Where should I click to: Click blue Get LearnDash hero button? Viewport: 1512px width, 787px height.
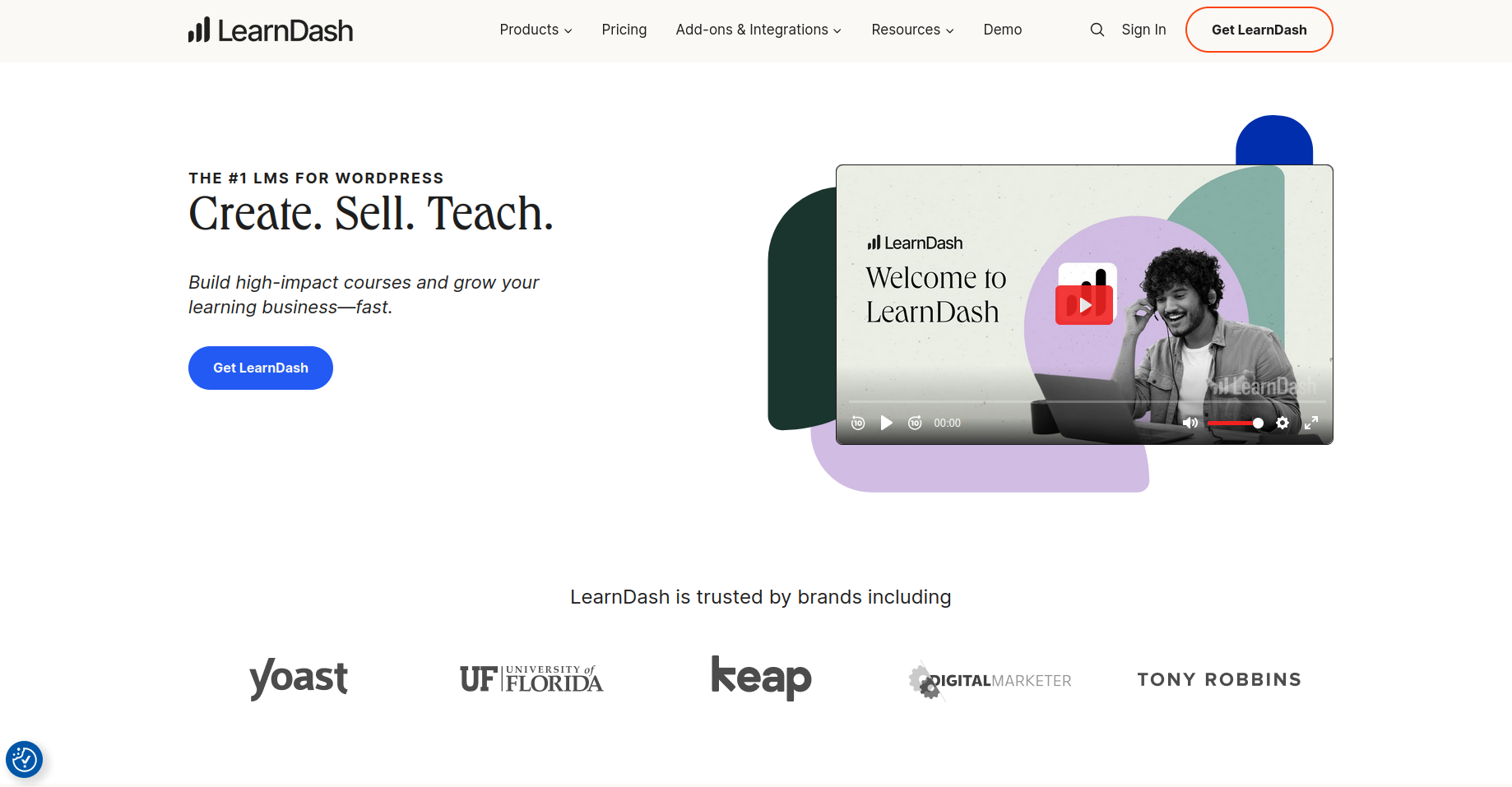(x=261, y=368)
